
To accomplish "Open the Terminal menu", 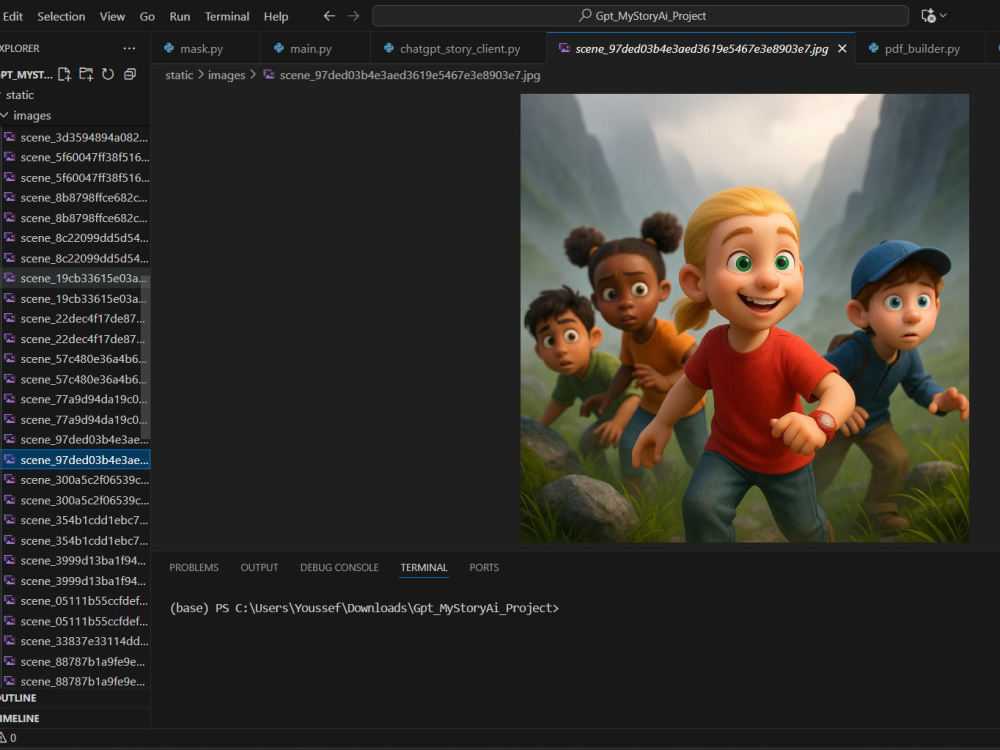I will 227,17.
